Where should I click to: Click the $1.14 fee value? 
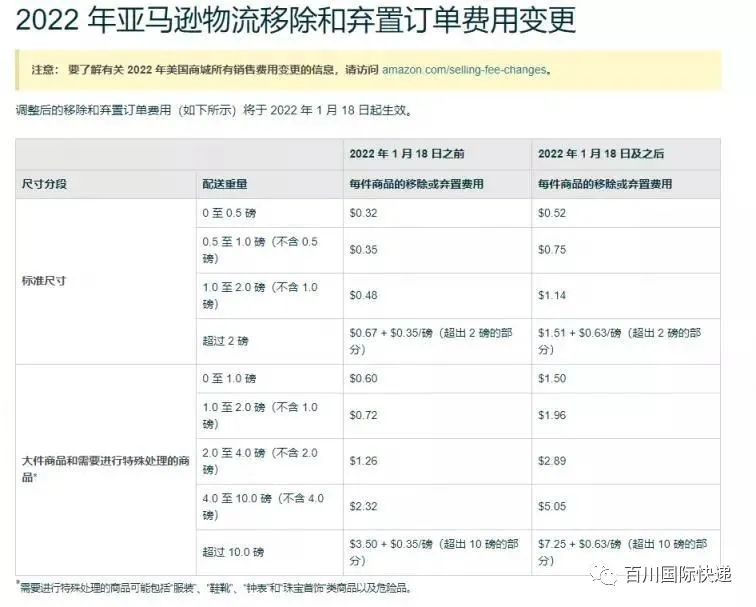click(x=552, y=296)
